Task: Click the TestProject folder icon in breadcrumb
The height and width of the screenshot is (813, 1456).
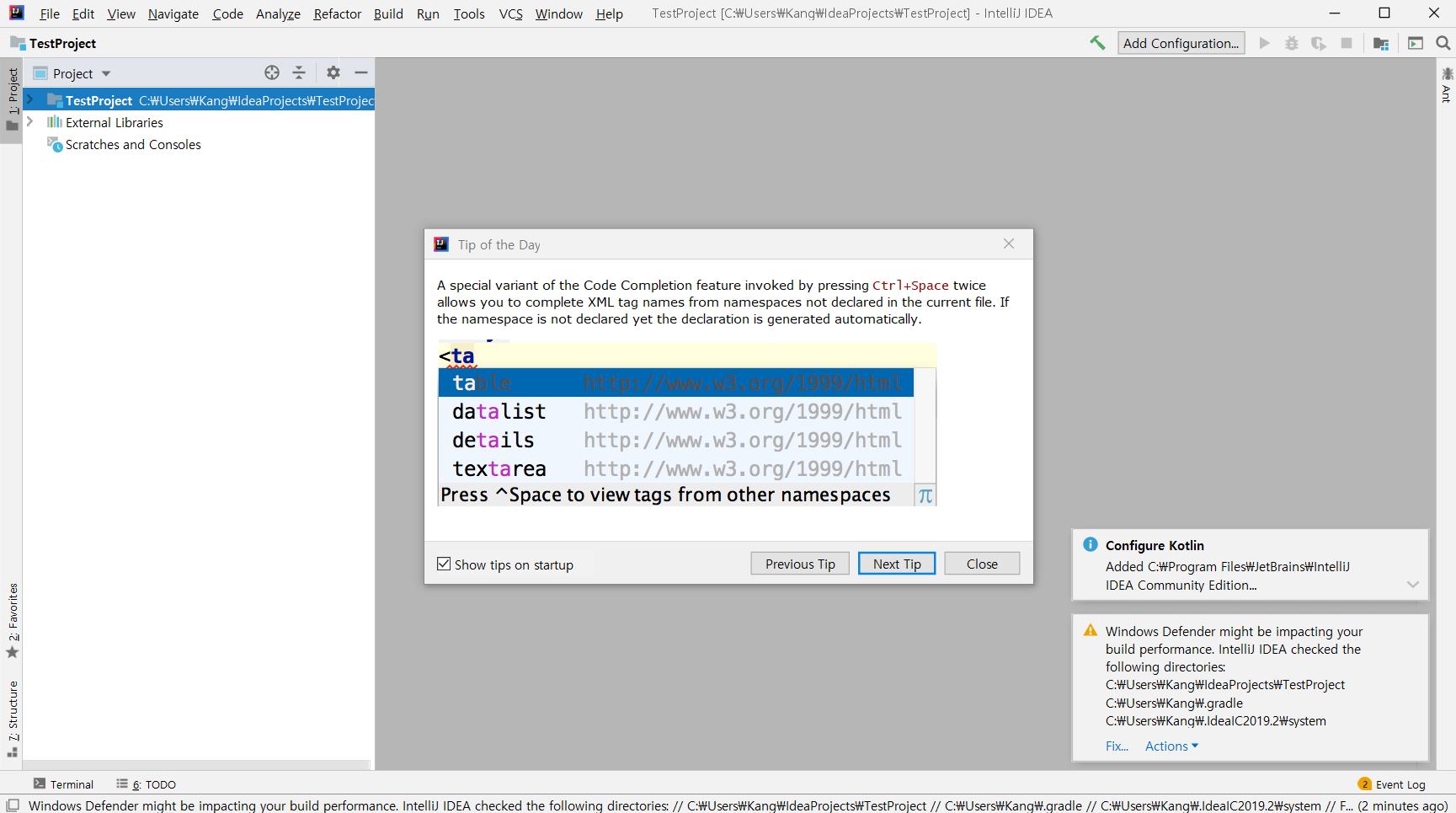Action: coord(18,43)
